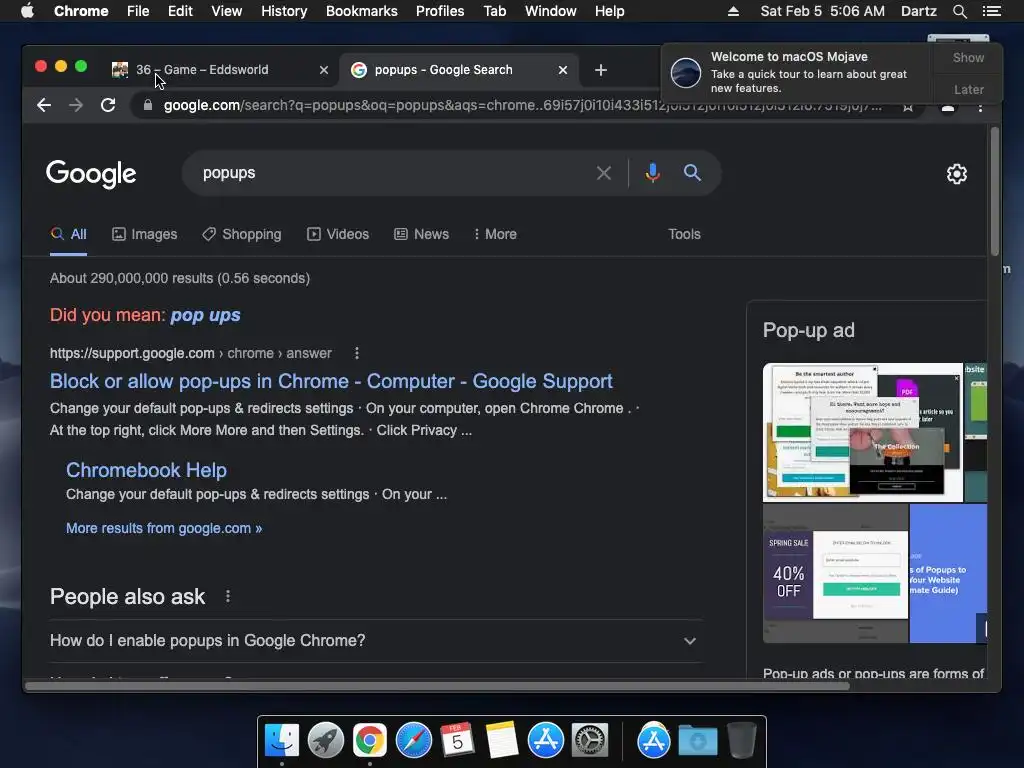Open the History menu

click(283, 11)
